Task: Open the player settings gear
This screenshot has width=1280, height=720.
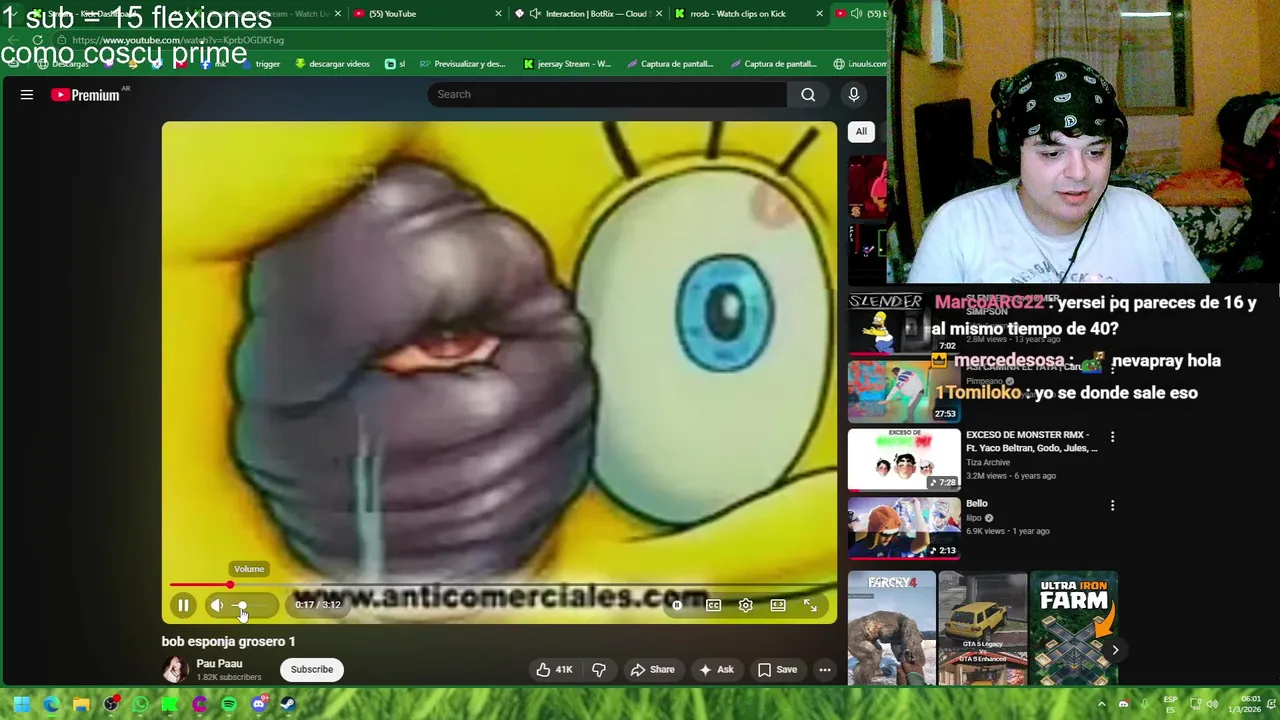Action: point(745,605)
